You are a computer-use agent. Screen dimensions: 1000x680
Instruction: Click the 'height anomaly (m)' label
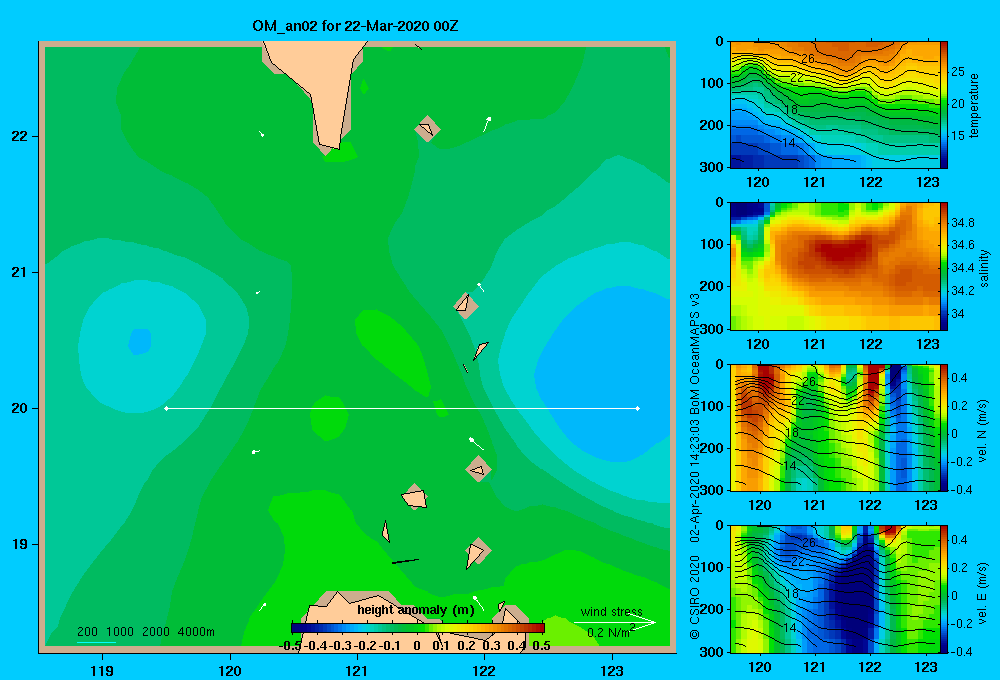click(416, 610)
